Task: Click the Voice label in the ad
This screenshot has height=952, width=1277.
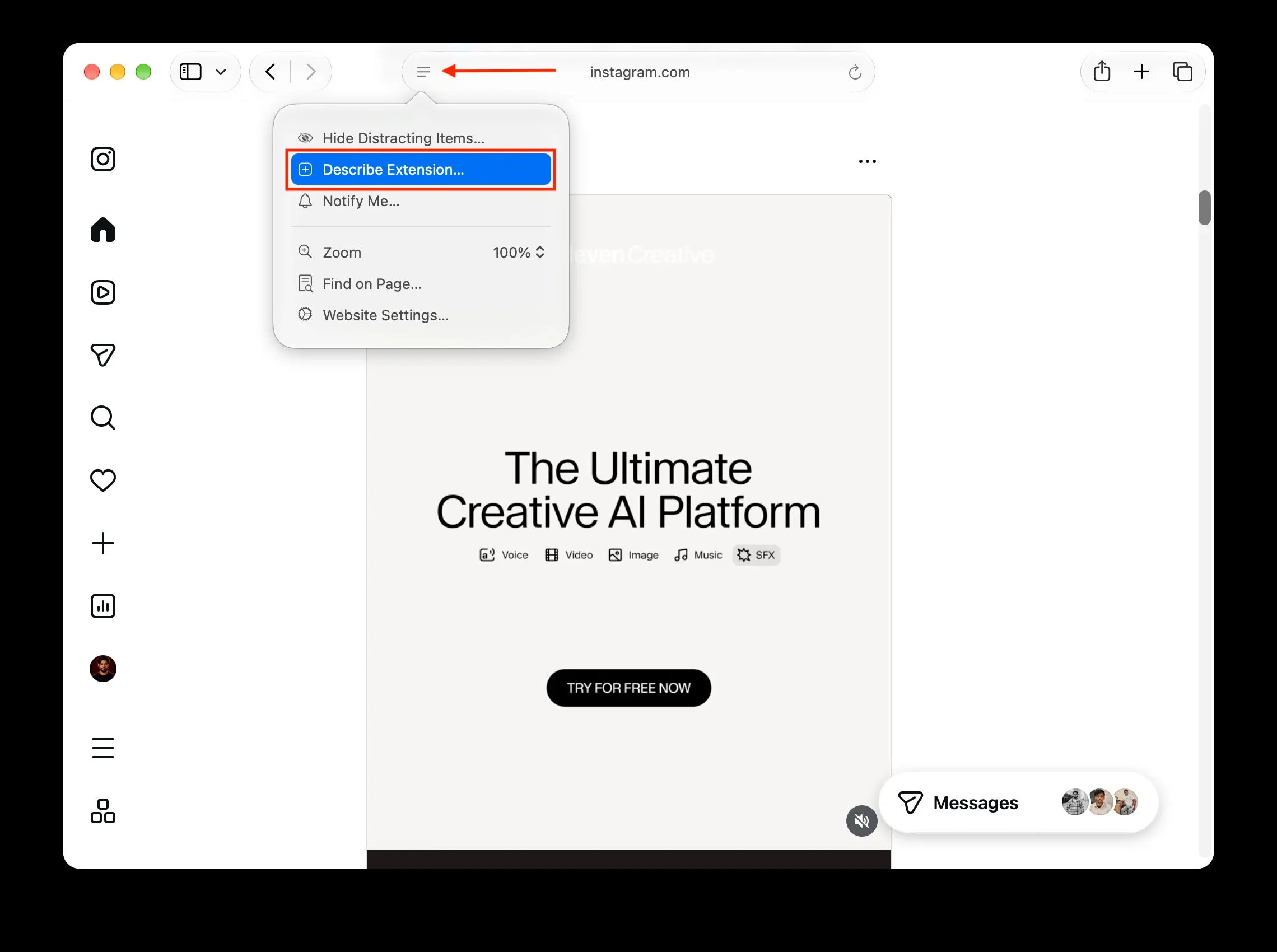Action: coord(515,555)
